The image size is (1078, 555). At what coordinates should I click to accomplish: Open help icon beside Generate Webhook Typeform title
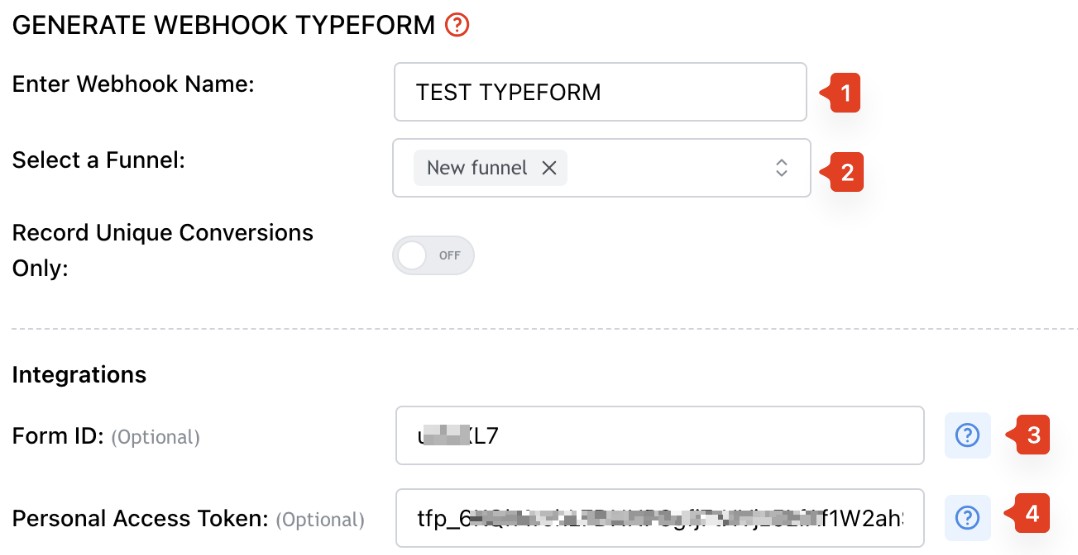[x=456, y=25]
